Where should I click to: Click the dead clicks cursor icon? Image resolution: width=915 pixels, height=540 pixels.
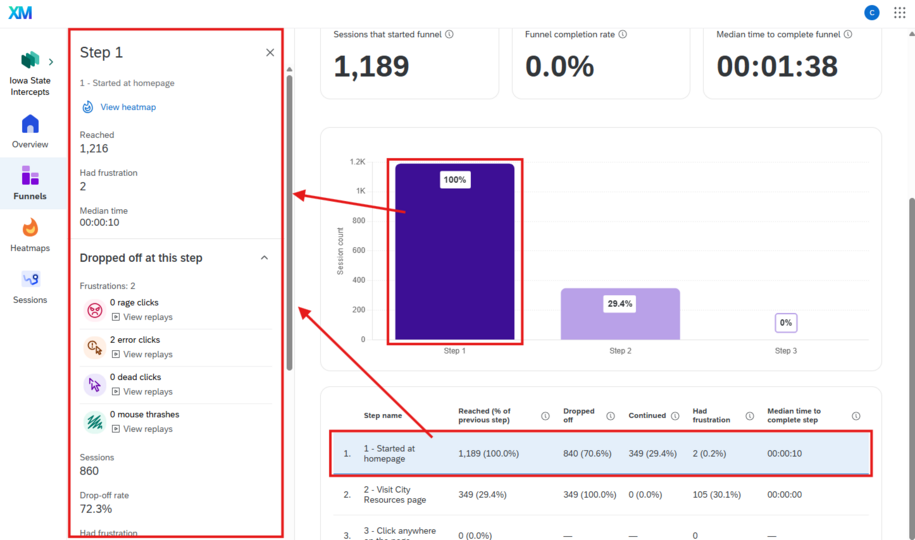point(94,385)
